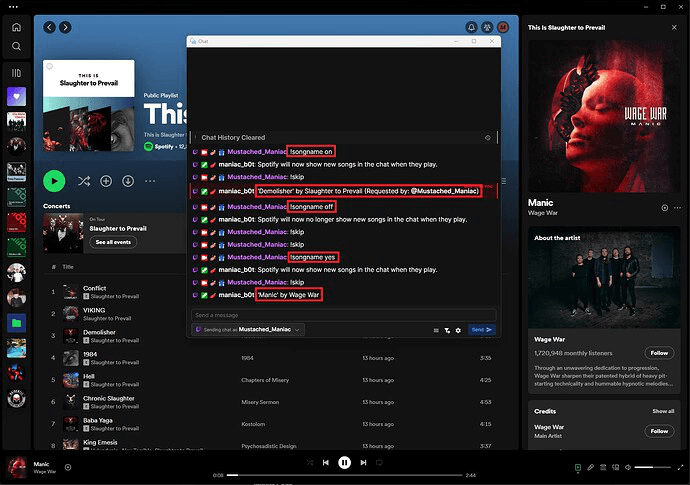Toggle shuffle in the player bar
Image resolution: width=690 pixels, height=485 pixels.
(x=310, y=463)
